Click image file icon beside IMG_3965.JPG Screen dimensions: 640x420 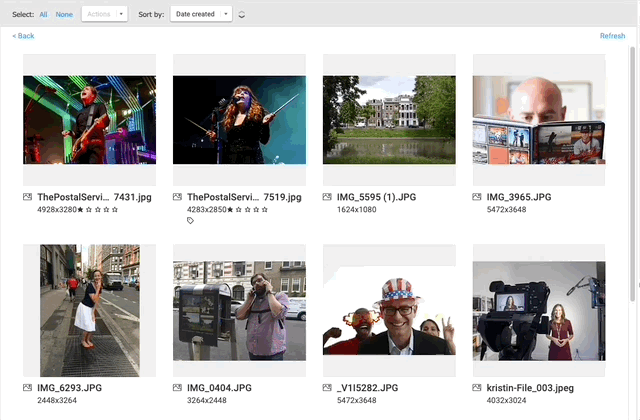(477, 197)
